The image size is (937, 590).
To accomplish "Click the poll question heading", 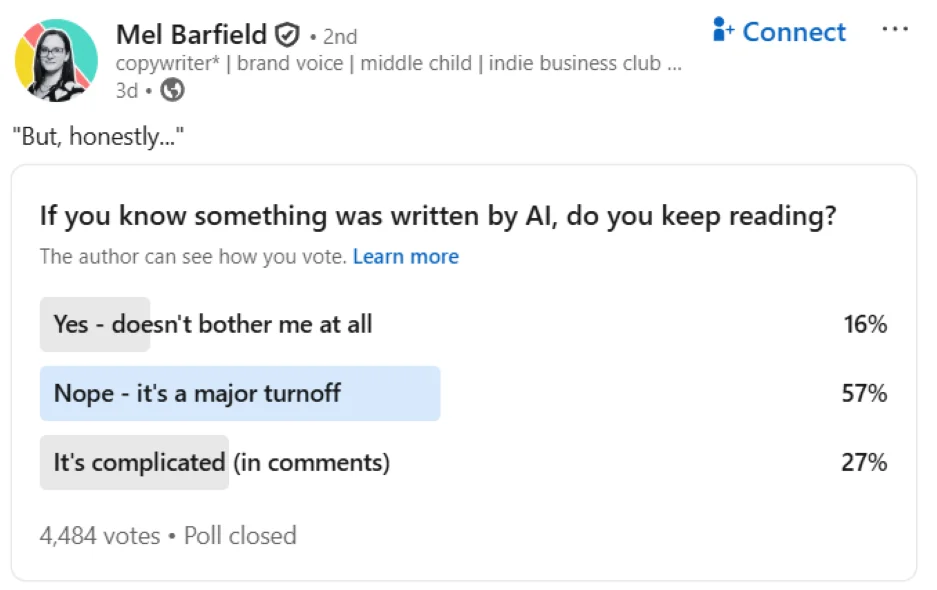I will pyautogui.click(x=438, y=216).
